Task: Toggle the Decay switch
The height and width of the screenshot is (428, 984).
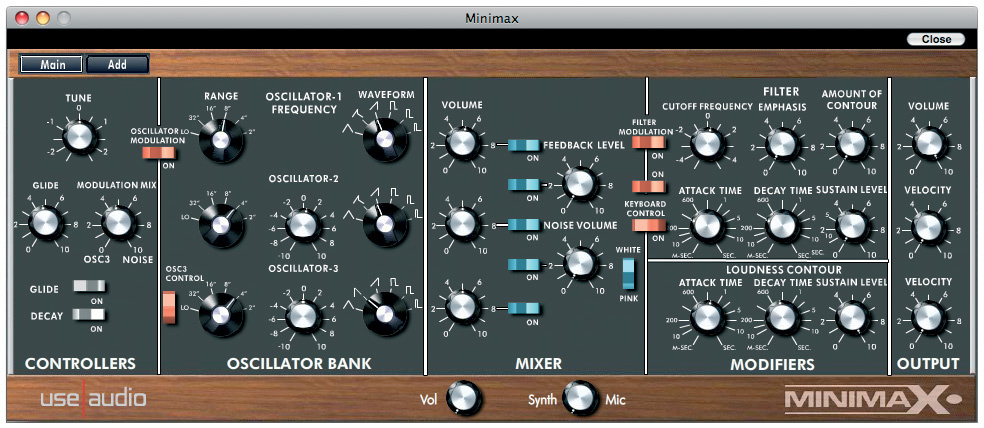Action: (88, 314)
